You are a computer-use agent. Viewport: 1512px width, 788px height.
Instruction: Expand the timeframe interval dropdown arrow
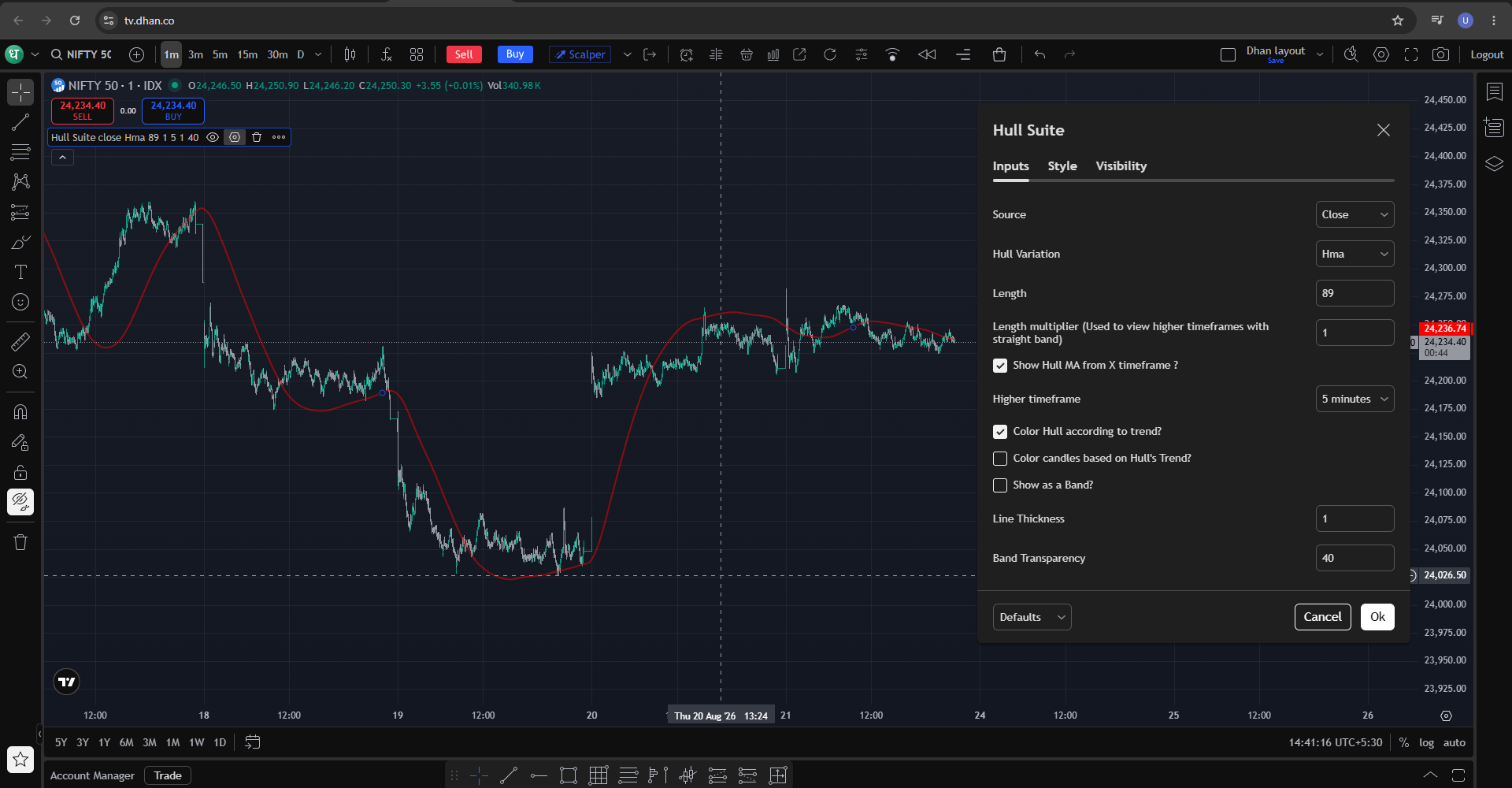(318, 54)
